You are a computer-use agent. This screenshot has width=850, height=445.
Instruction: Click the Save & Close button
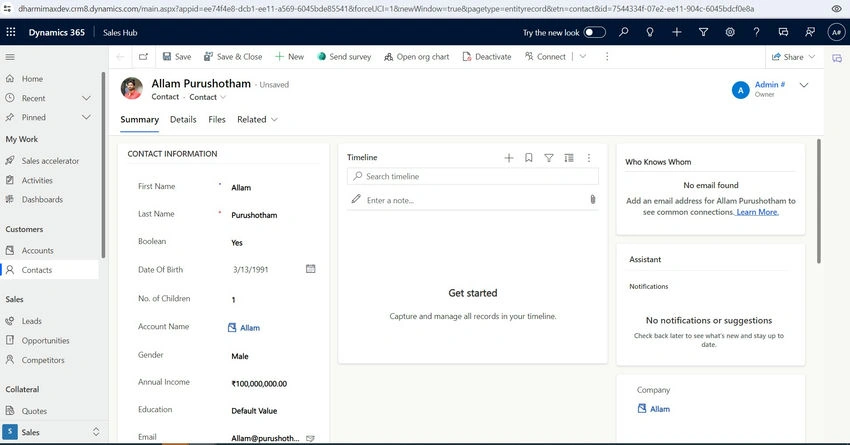233,57
